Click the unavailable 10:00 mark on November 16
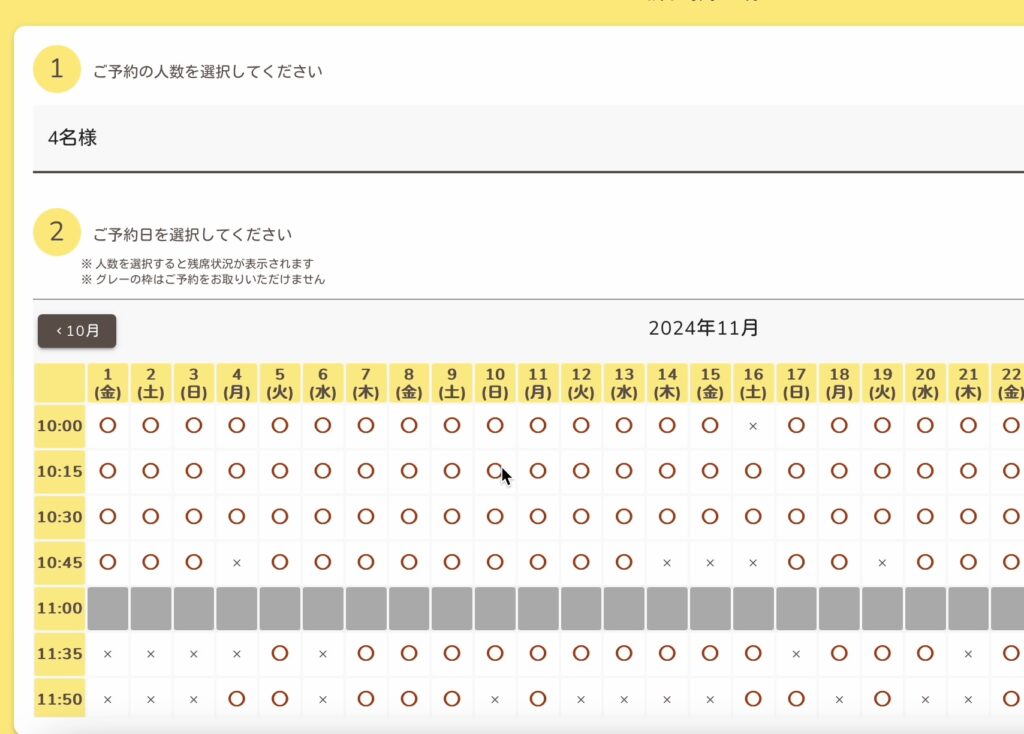Screen dimensions: 1024x734 pyautogui.click(x=753, y=426)
